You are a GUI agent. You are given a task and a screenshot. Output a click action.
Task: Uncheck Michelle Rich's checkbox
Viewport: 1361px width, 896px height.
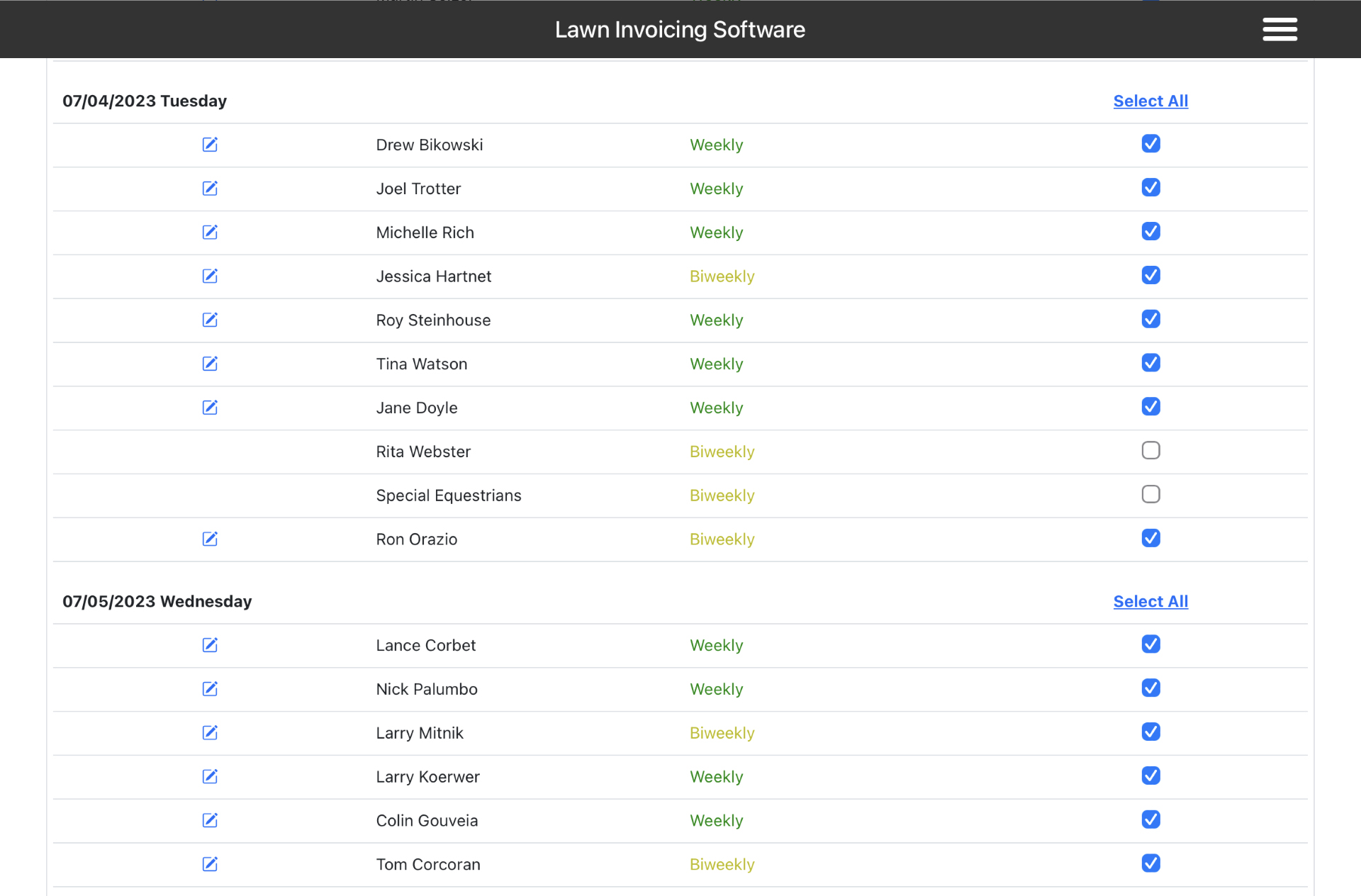[x=1150, y=232]
